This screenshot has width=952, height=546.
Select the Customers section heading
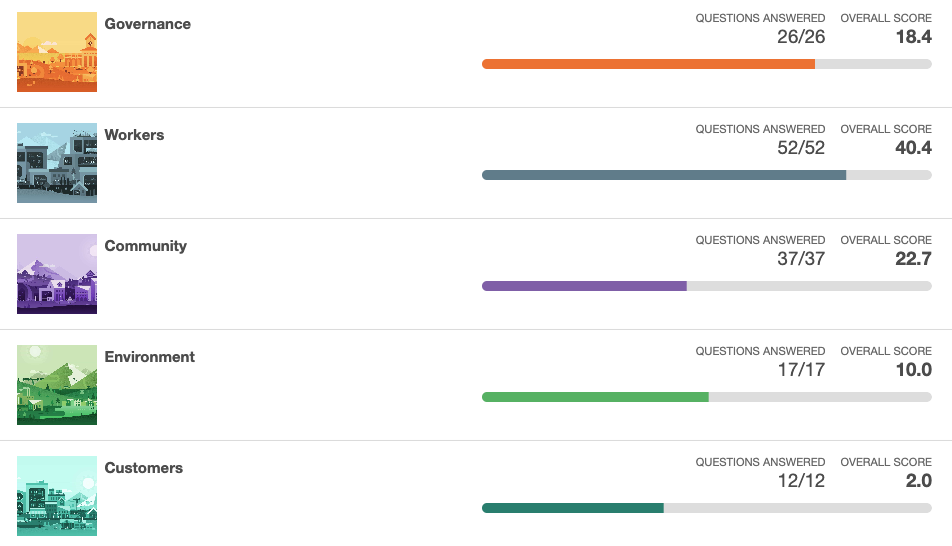143,468
